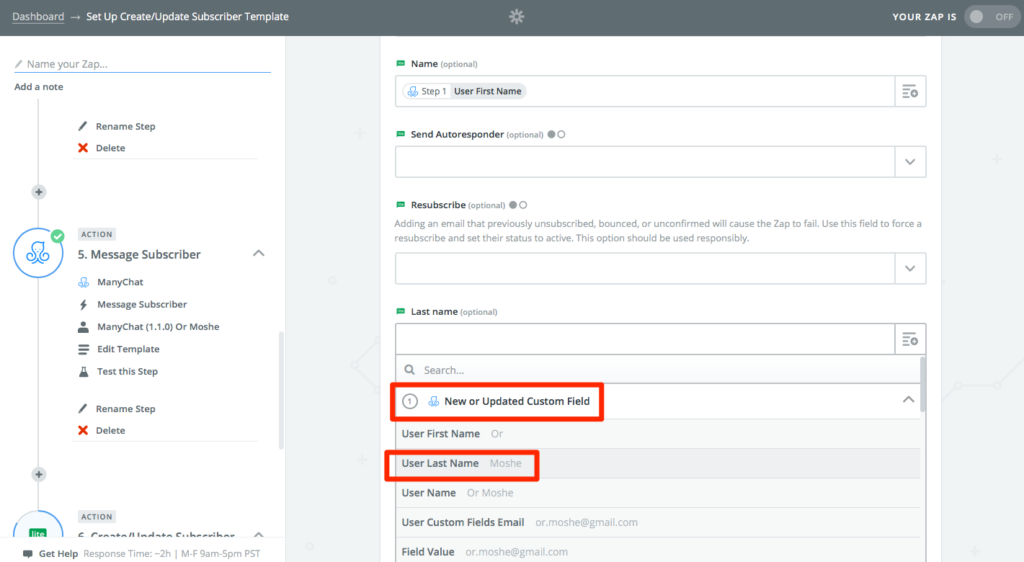1024x562 pixels.
Task: Open the Dashboard link
Action: pyautogui.click(x=38, y=16)
